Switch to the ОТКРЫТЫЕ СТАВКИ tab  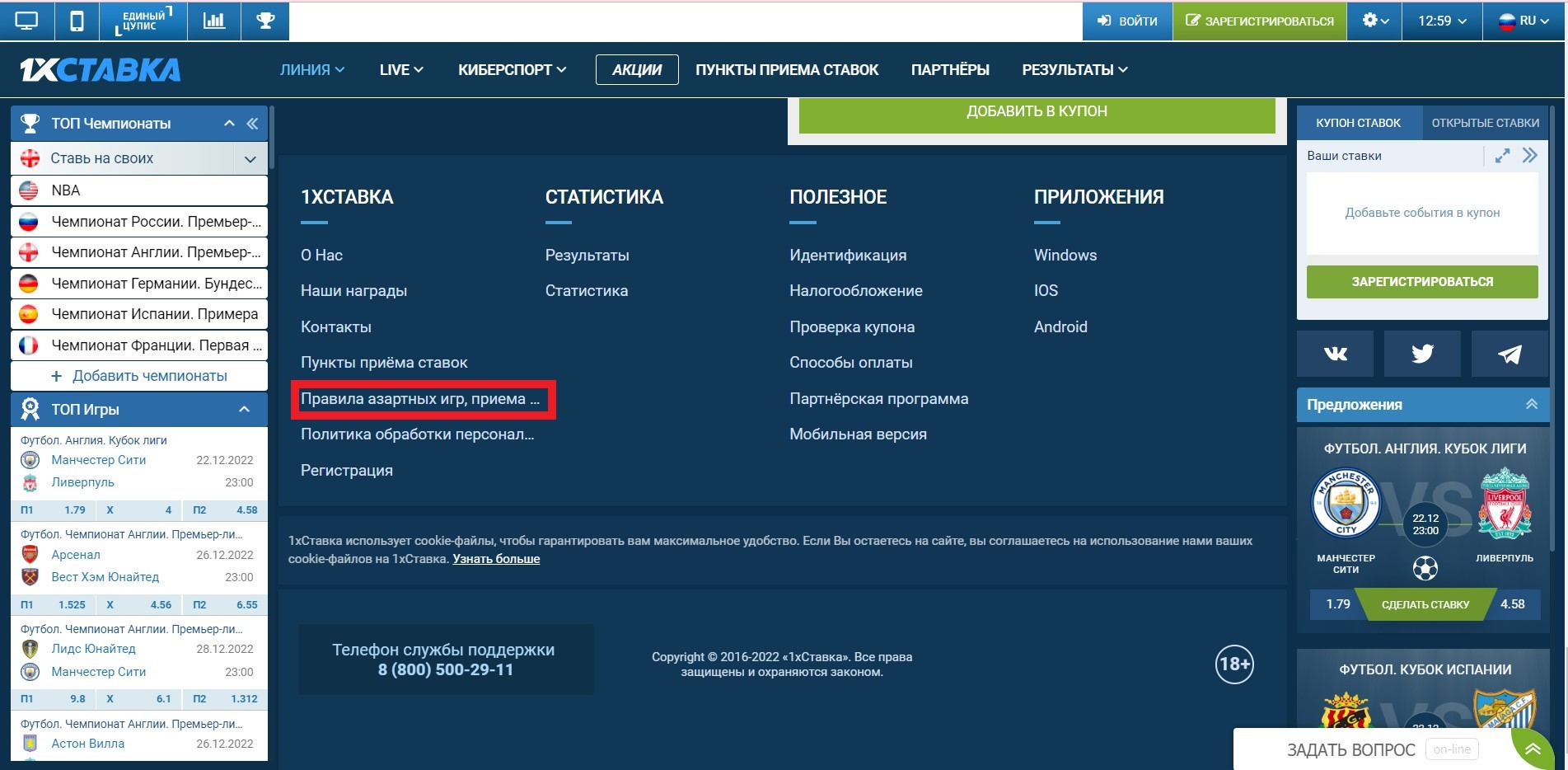coord(1486,123)
